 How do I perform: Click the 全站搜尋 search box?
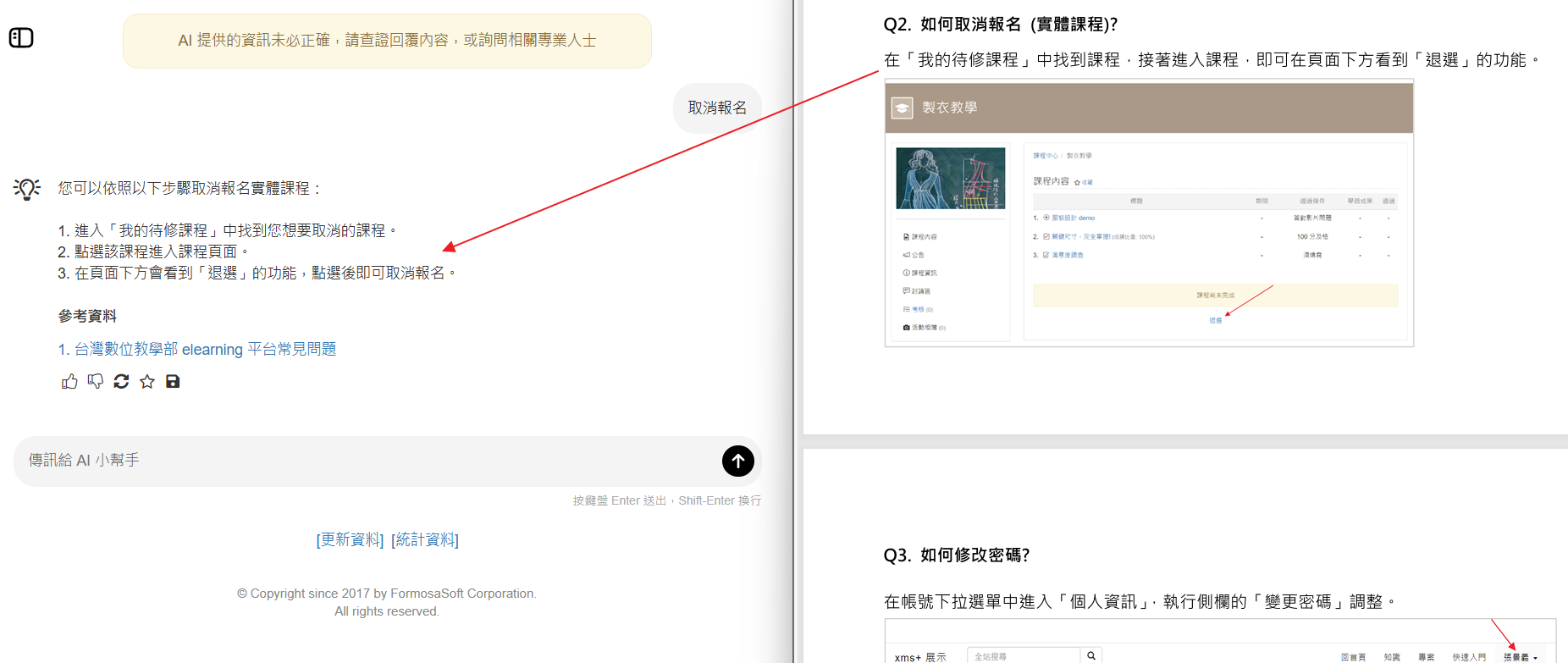[x=1023, y=656]
